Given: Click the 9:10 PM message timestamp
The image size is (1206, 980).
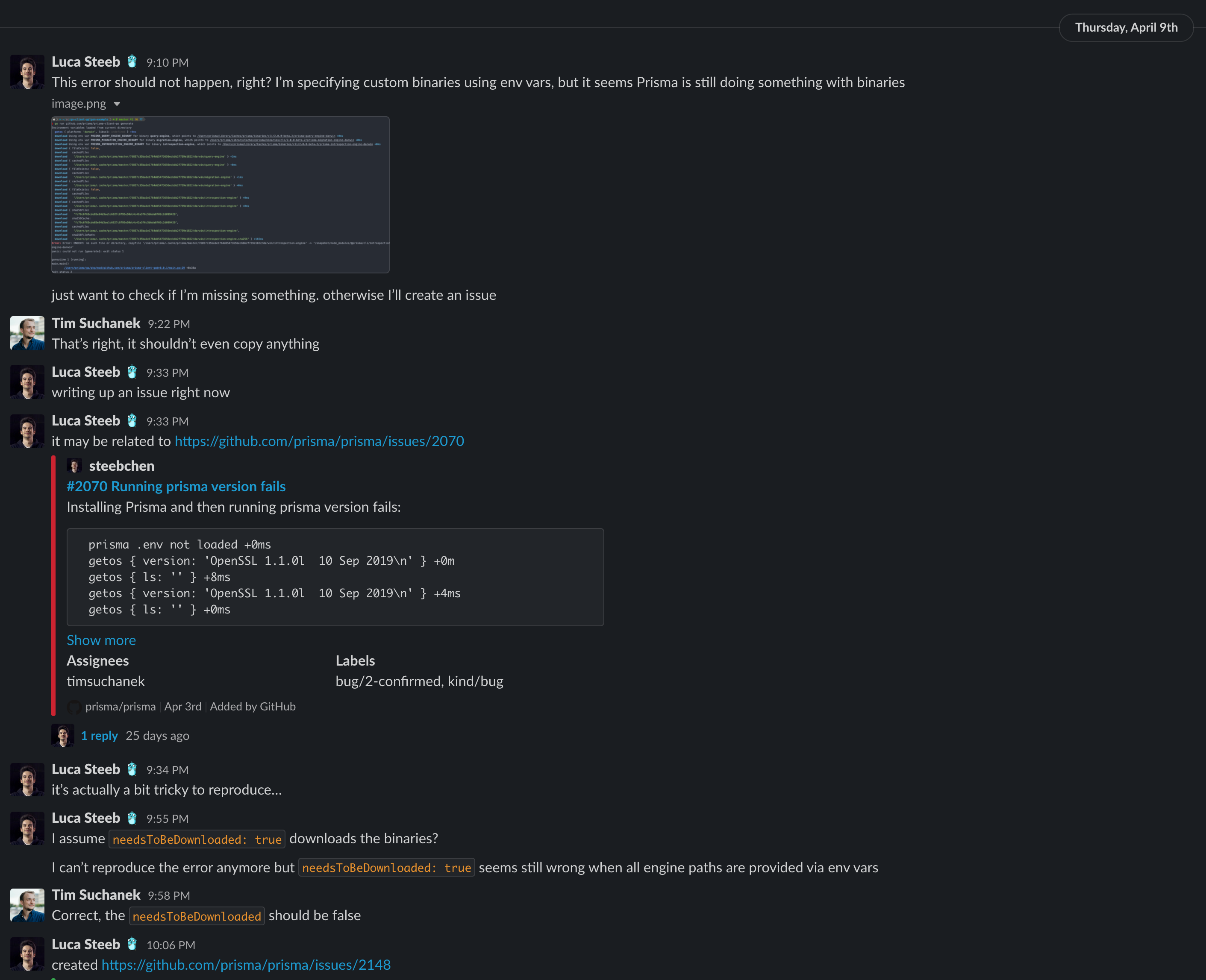Looking at the screenshot, I should click(167, 63).
